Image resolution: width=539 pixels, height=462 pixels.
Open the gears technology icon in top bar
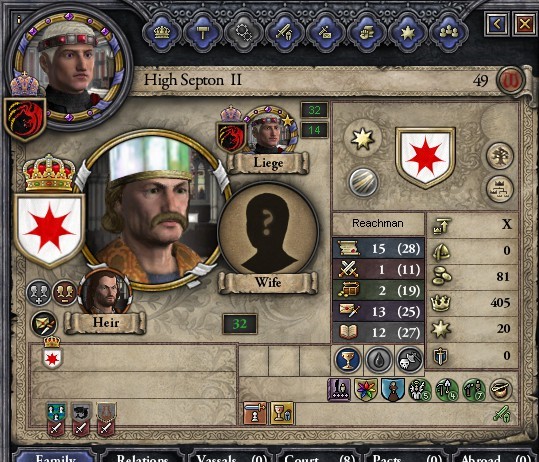(244, 33)
